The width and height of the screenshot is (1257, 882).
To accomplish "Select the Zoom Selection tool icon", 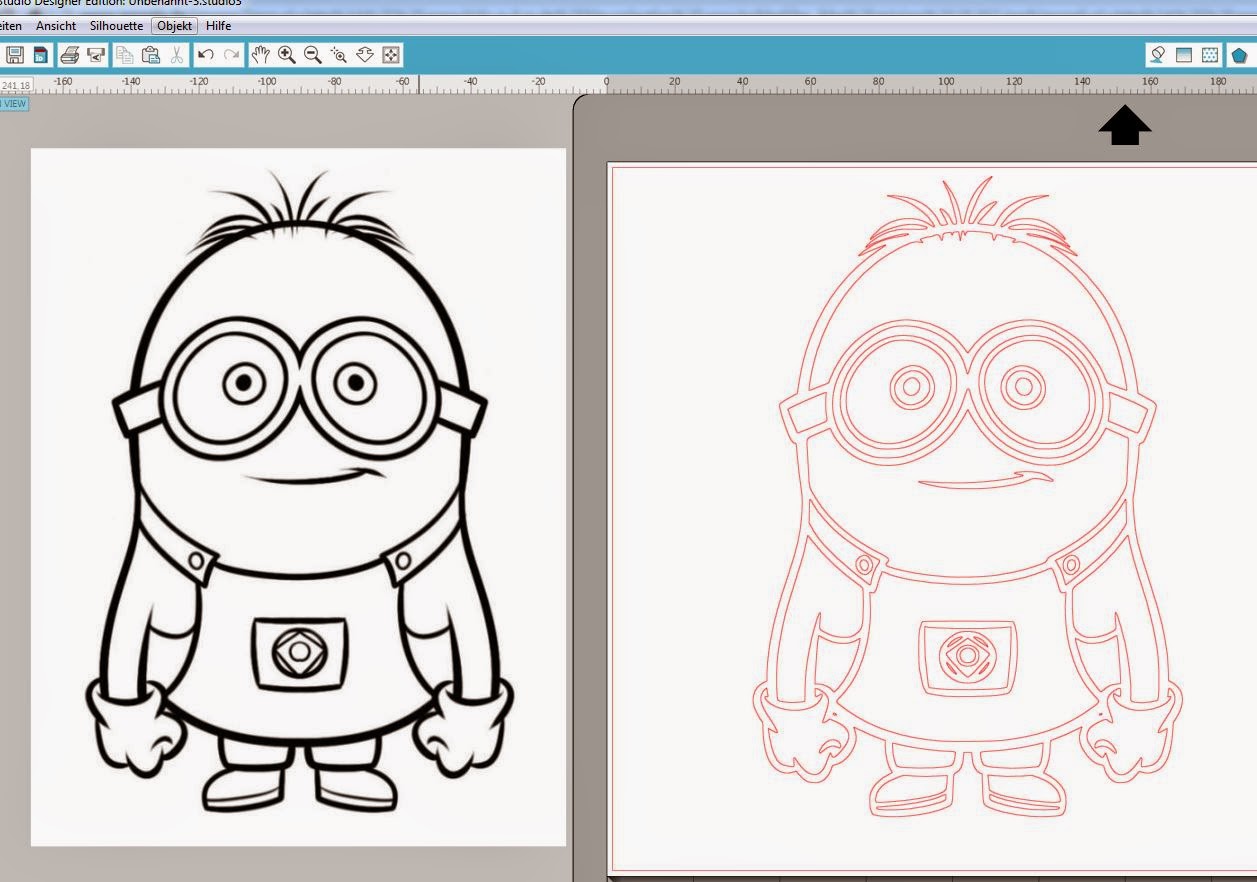I will [x=339, y=54].
